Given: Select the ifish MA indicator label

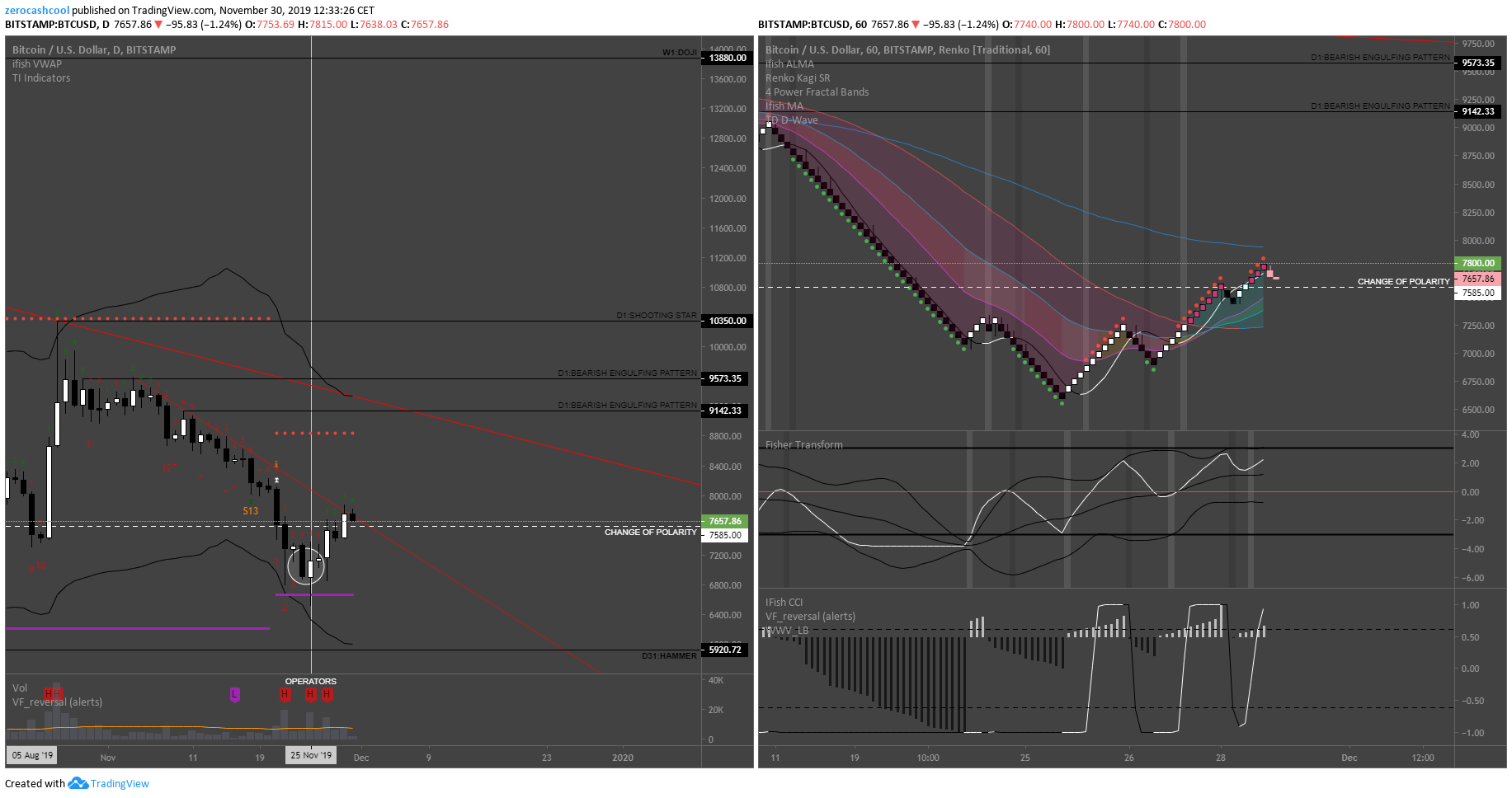Looking at the screenshot, I should coord(784,106).
